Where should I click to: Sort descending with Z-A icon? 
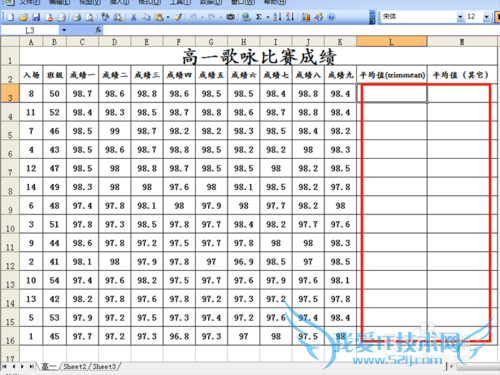(x=290, y=17)
